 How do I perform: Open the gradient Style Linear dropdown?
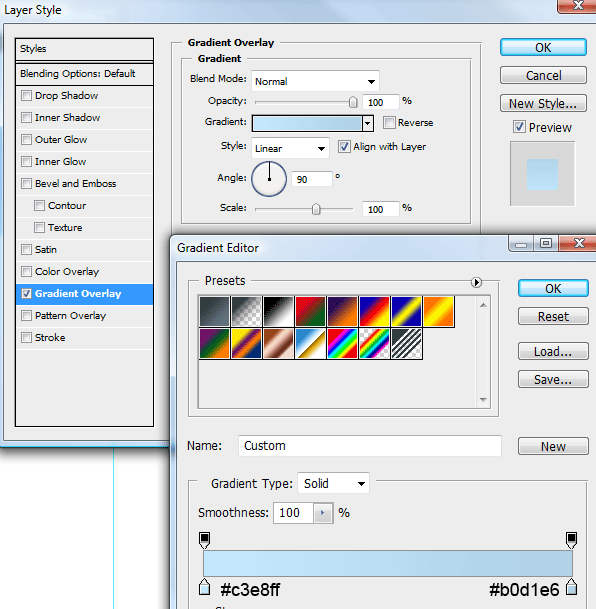coord(290,148)
